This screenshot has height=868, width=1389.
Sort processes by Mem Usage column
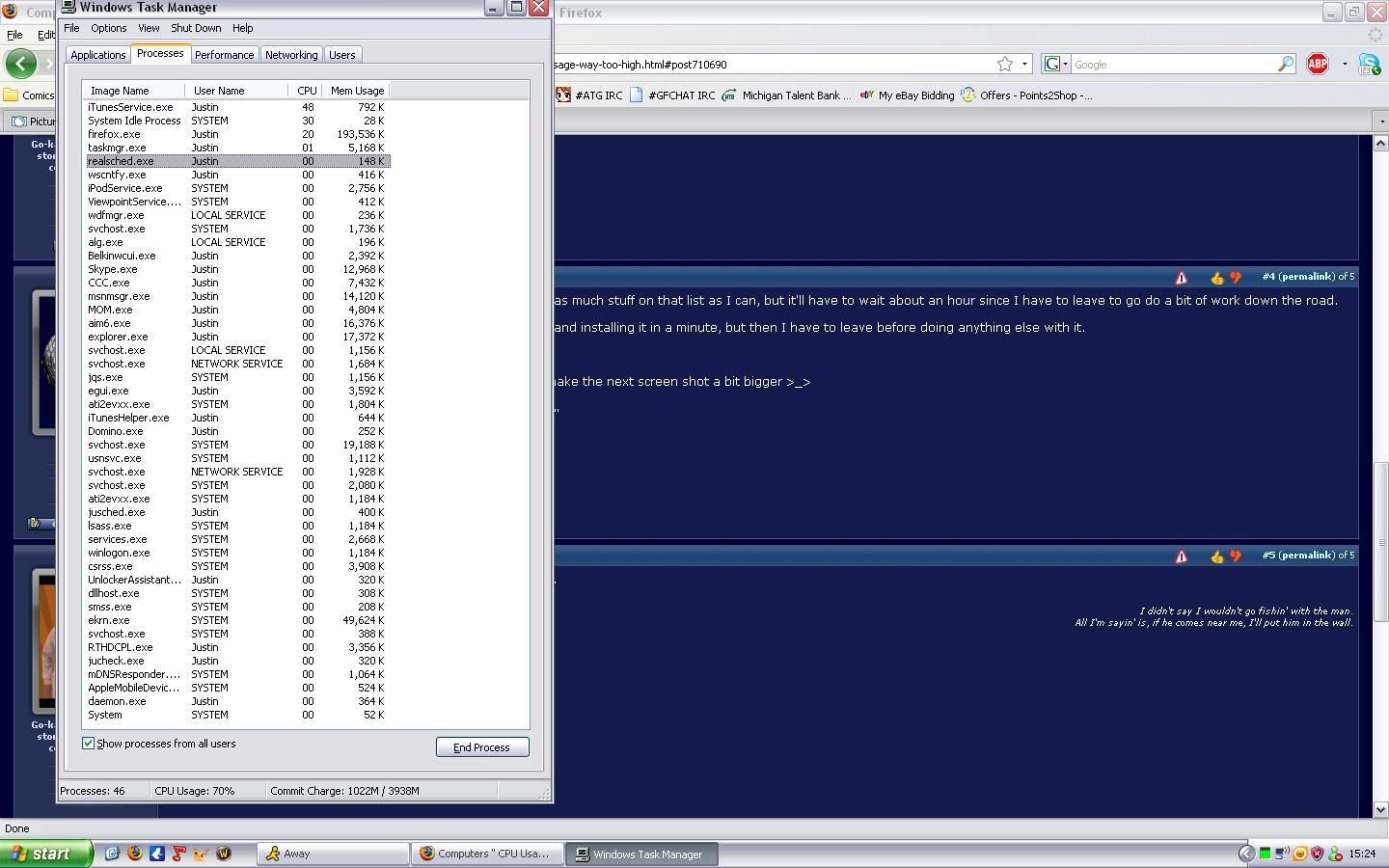pyautogui.click(x=356, y=91)
